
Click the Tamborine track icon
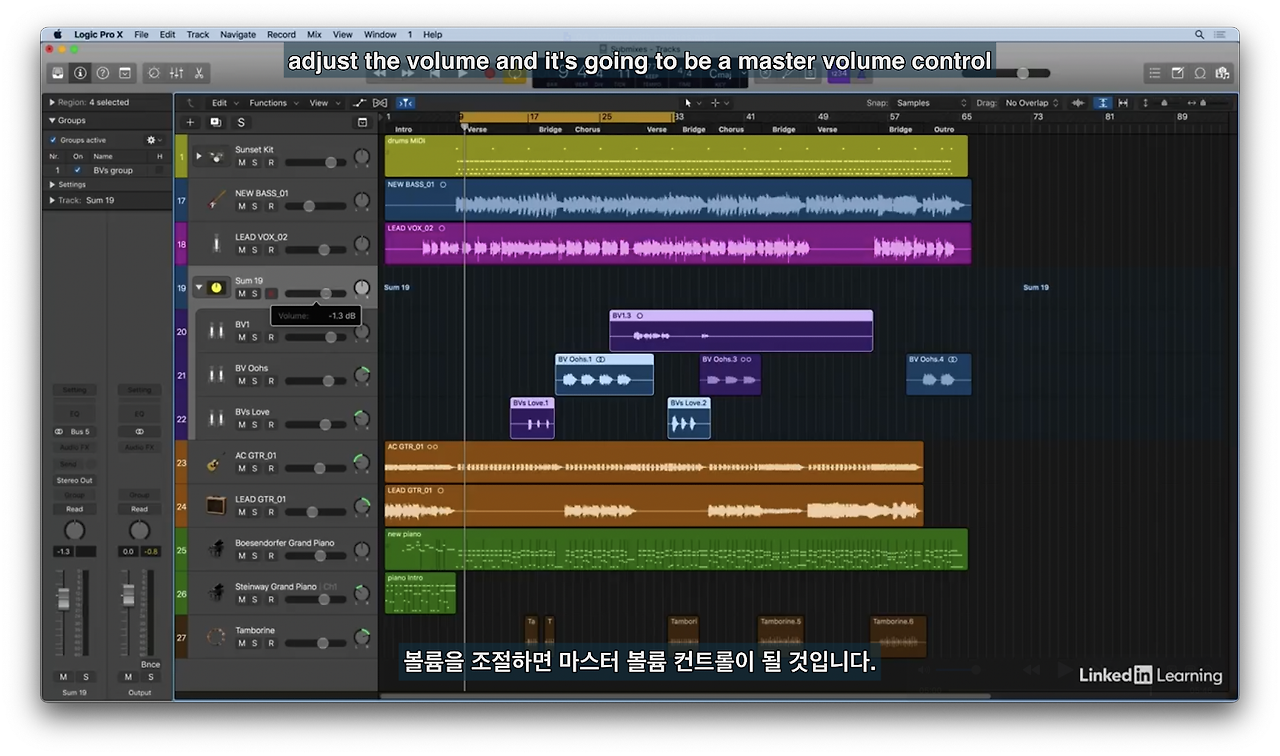(x=216, y=637)
